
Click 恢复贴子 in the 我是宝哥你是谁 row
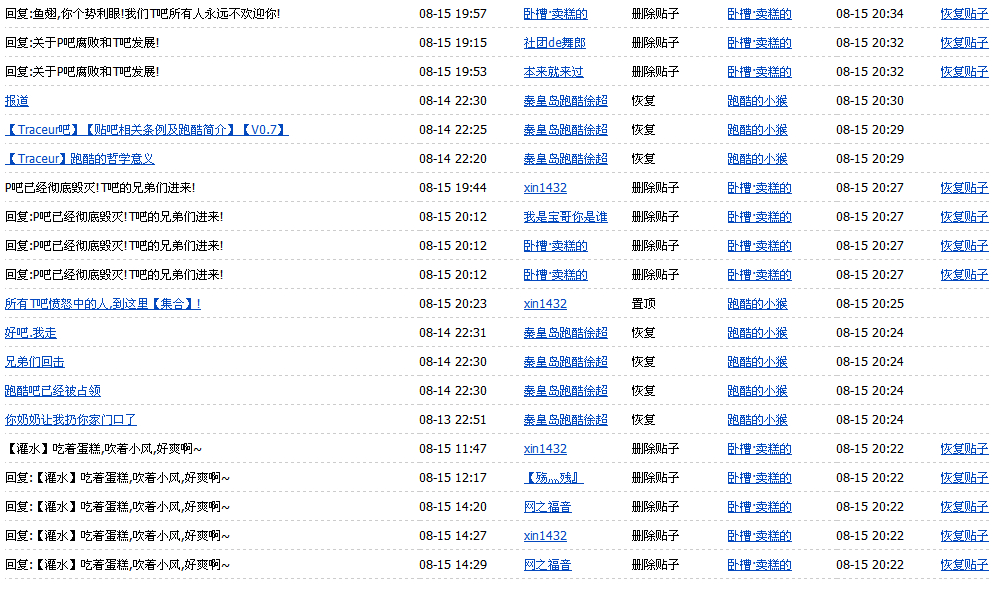point(964,217)
